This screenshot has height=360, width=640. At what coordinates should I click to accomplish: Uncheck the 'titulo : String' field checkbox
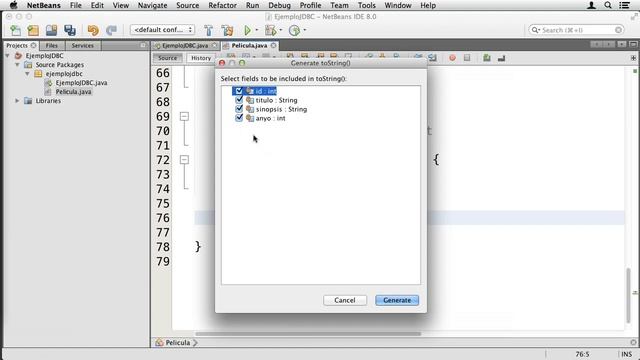[239, 100]
